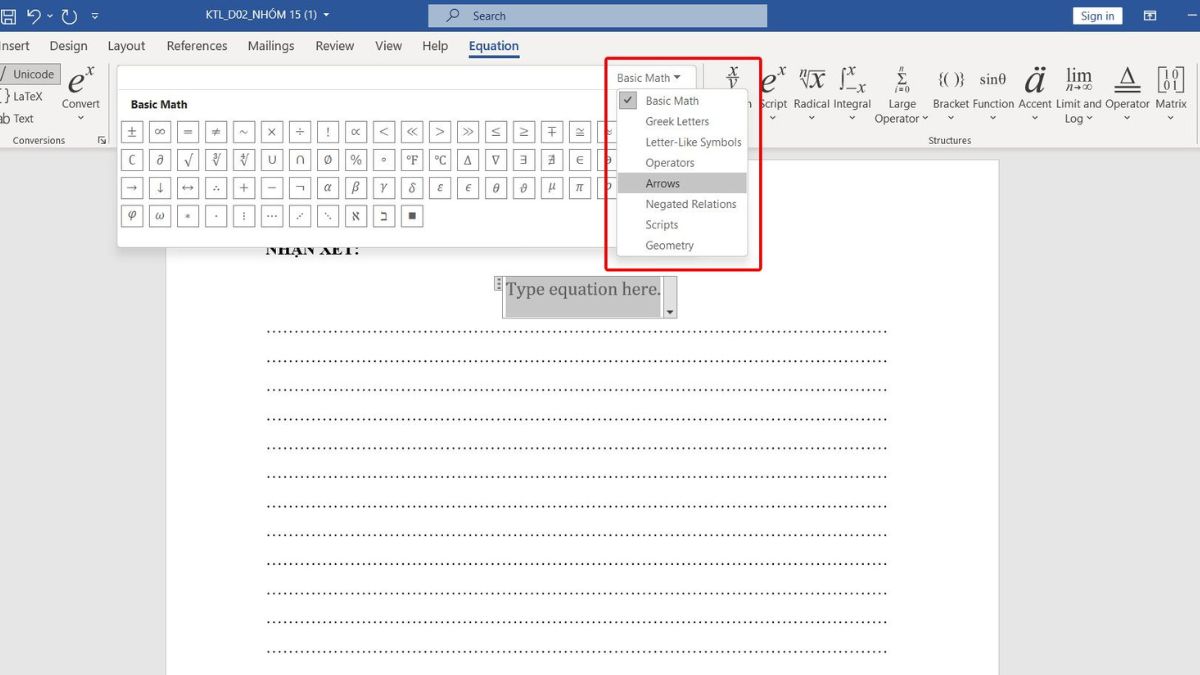Choose Scripts from symbol list
The height and width of the screenshot is (675, 1200).
[682, 224]
